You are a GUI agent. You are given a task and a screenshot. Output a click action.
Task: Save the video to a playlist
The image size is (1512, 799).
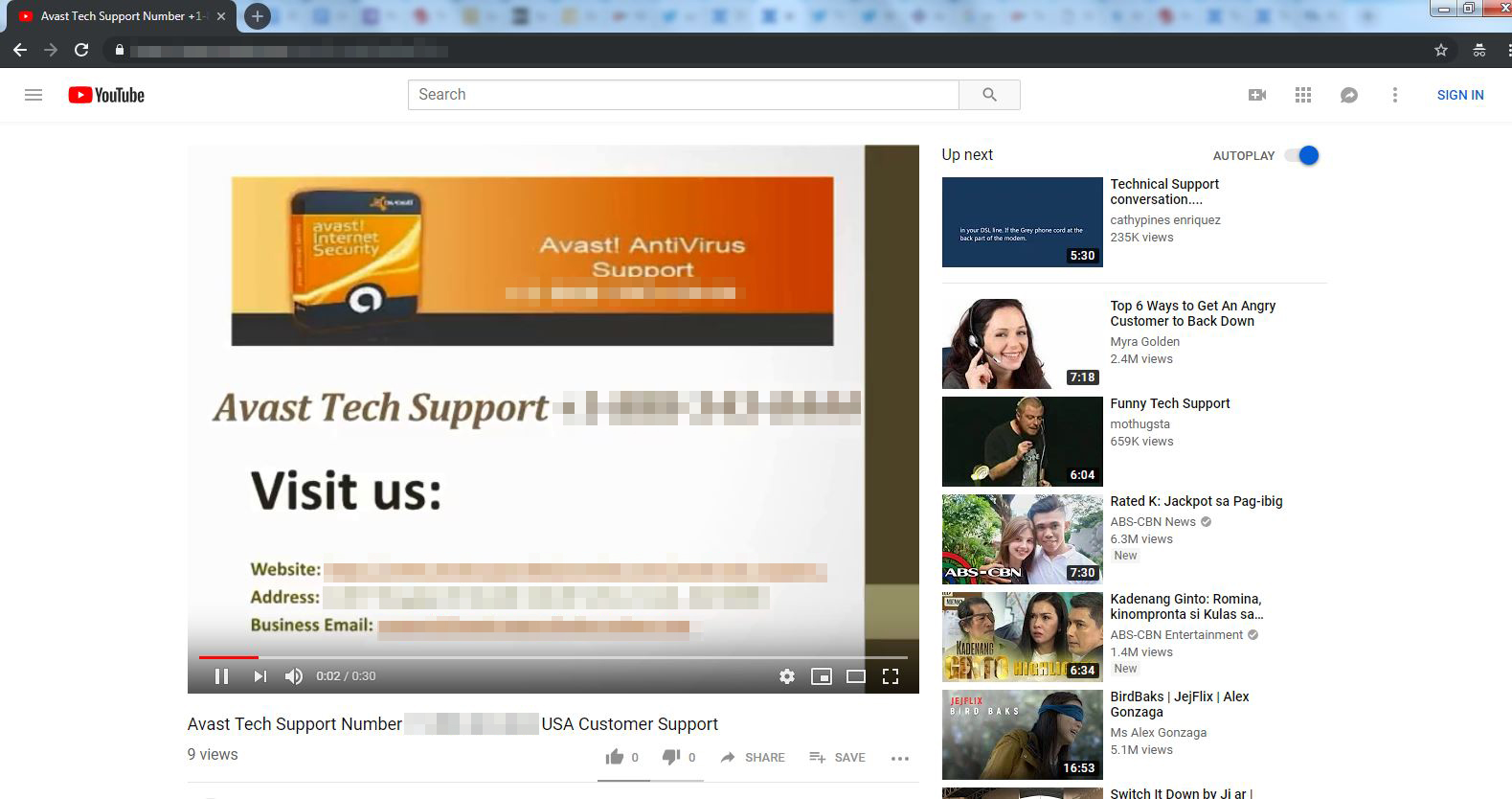(837, 757)
